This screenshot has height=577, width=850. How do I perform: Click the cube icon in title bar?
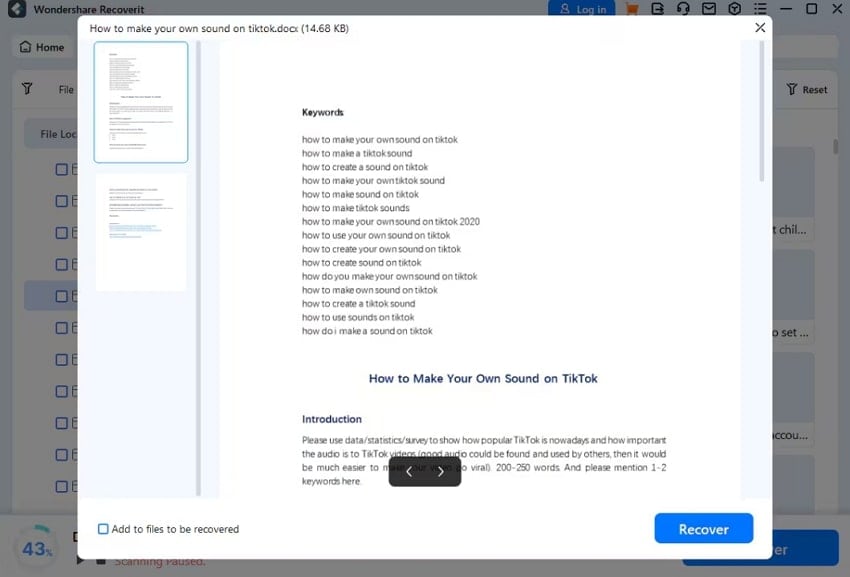point(735,9)
